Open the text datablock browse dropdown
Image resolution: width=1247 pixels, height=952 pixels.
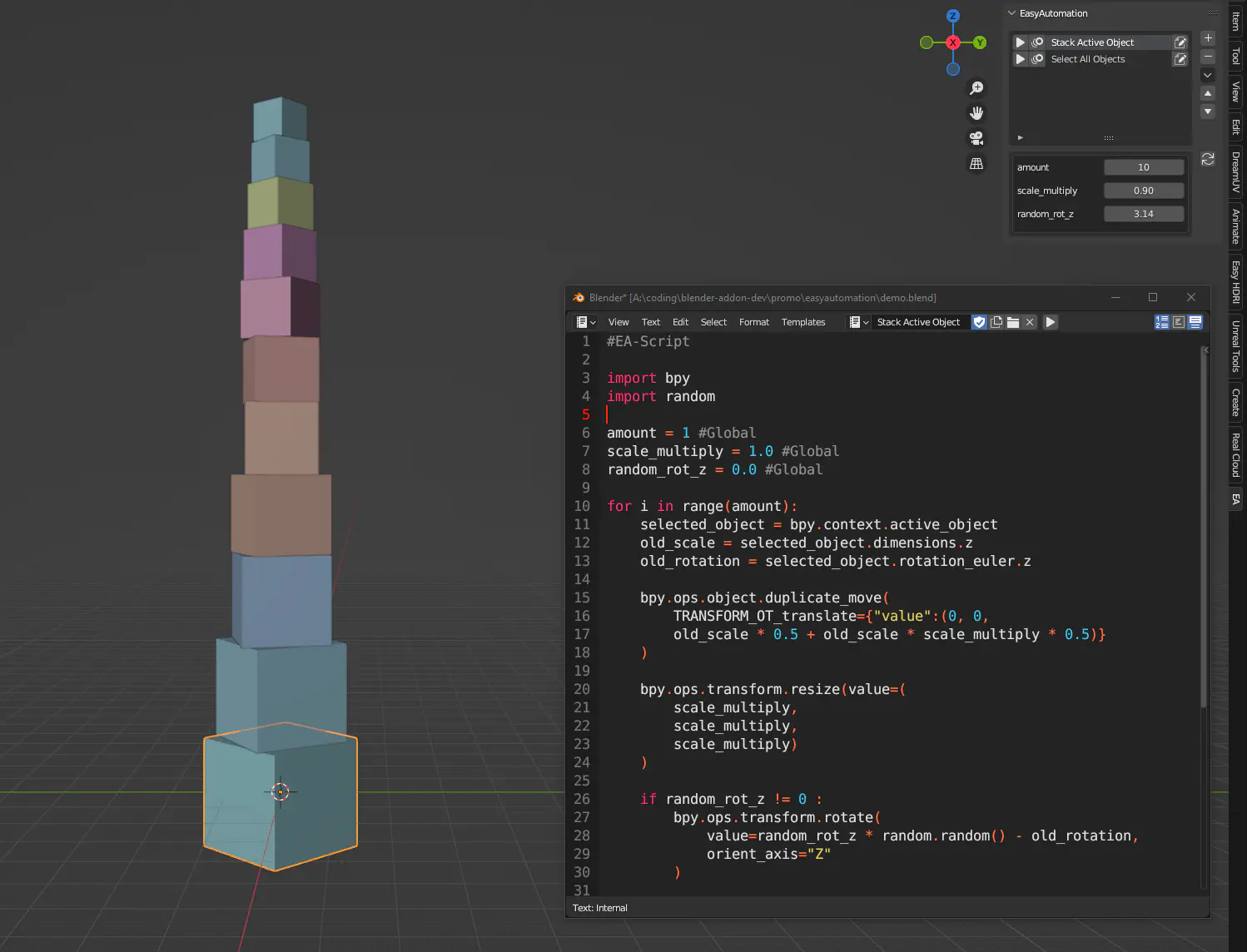[x=858, y=322]
